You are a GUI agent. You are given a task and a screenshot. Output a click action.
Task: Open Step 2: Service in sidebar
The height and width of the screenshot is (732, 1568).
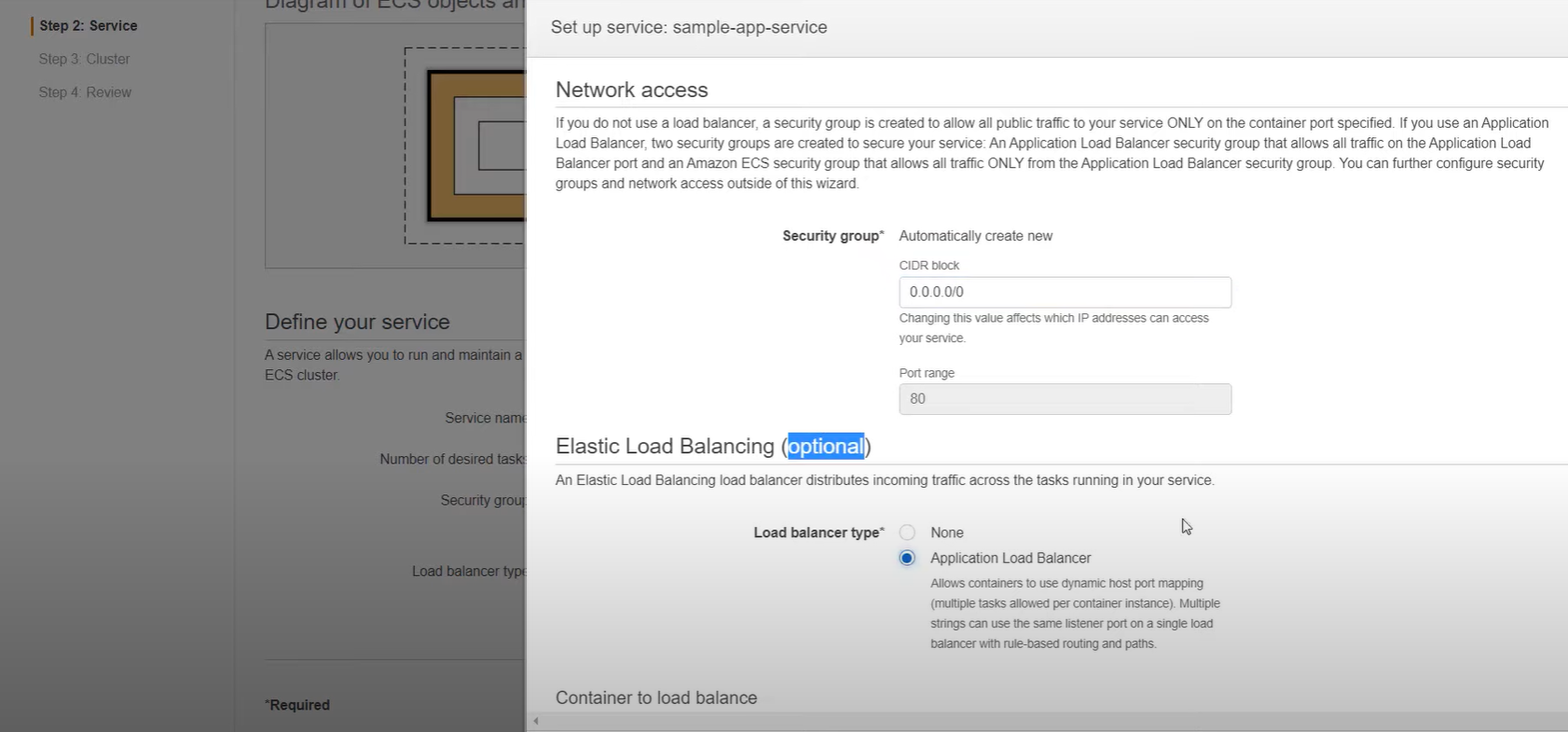point(88,26)
